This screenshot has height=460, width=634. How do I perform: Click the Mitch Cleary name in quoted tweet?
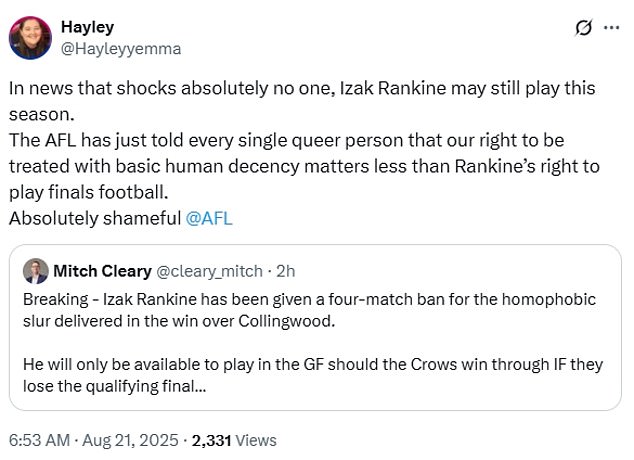(x=103, y=271)
